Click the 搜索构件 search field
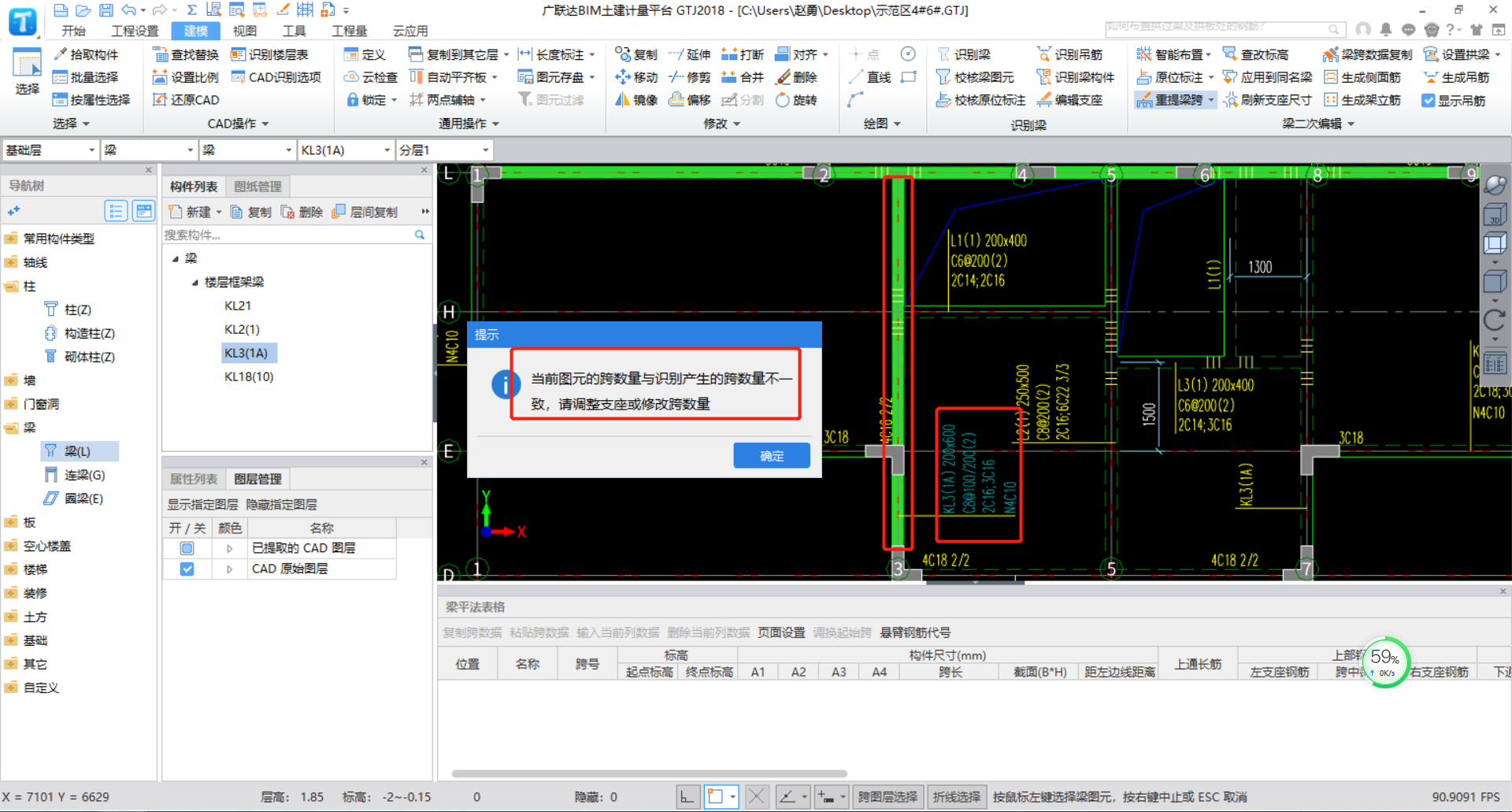Image resolution: width=1512 pixels, height=812 pixels. [x=295, y=235]
